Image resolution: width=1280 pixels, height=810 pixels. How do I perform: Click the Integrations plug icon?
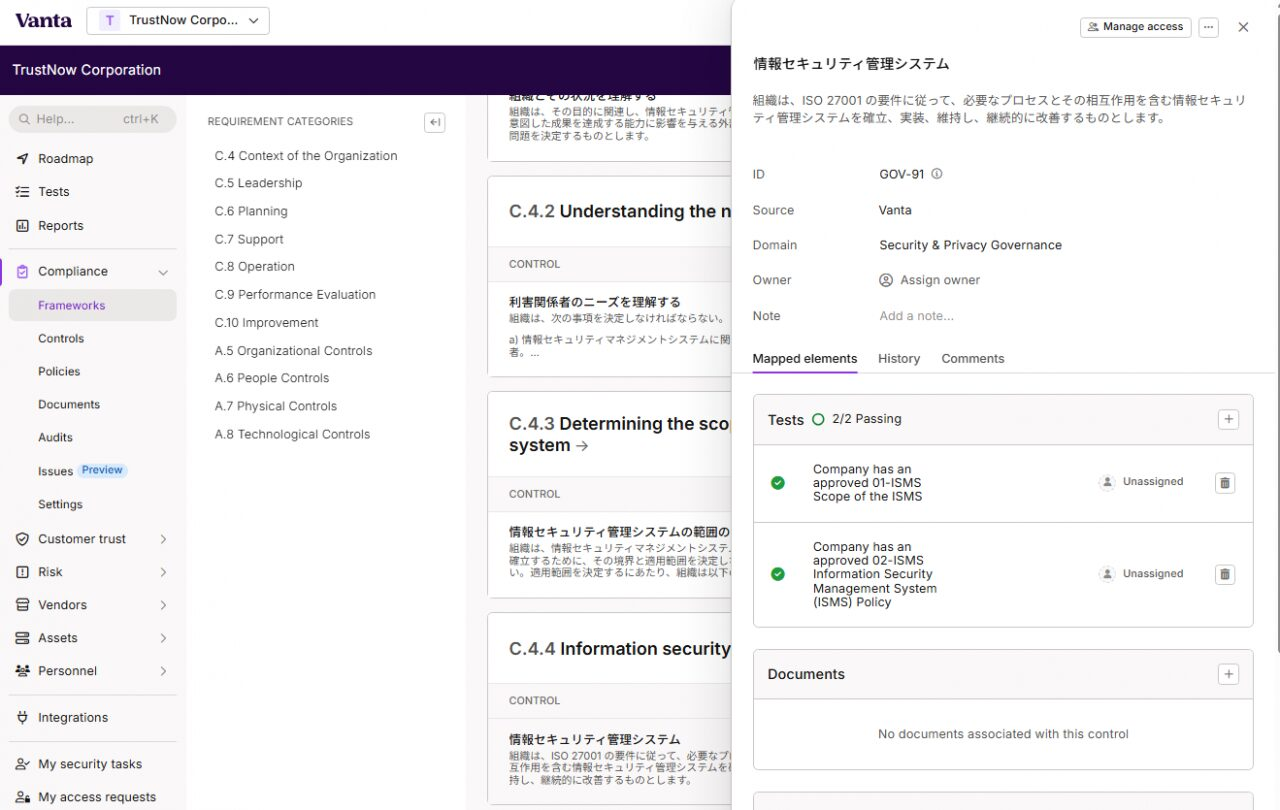click(x=23, y=718)
